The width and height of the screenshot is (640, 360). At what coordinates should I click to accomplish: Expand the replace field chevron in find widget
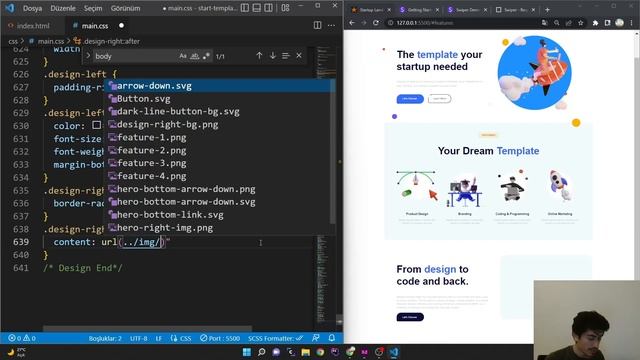(88, 56)
